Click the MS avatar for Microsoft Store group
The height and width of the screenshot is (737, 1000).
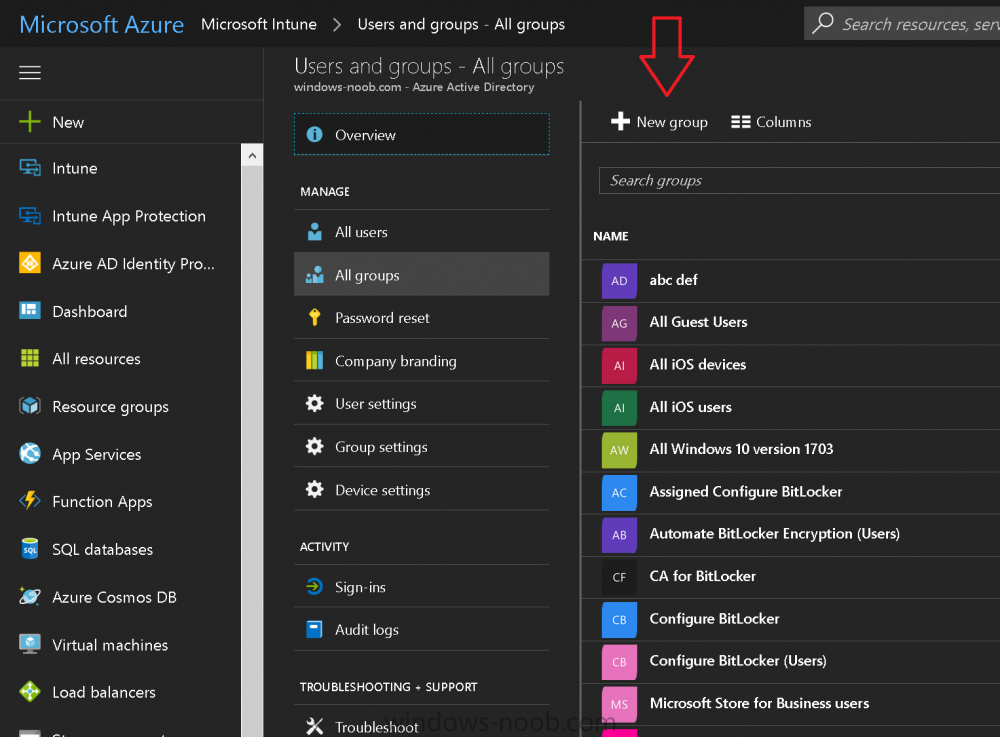(619, 704)
